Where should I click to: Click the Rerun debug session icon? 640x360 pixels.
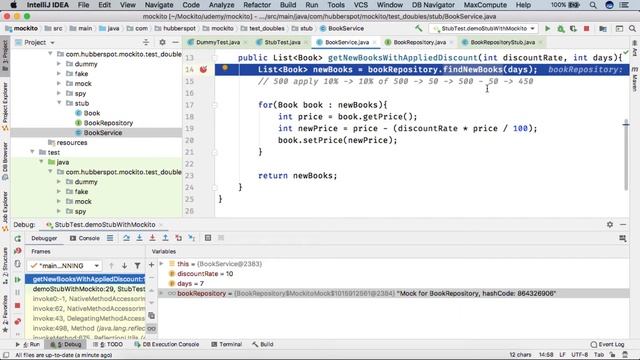coord(18,238)
